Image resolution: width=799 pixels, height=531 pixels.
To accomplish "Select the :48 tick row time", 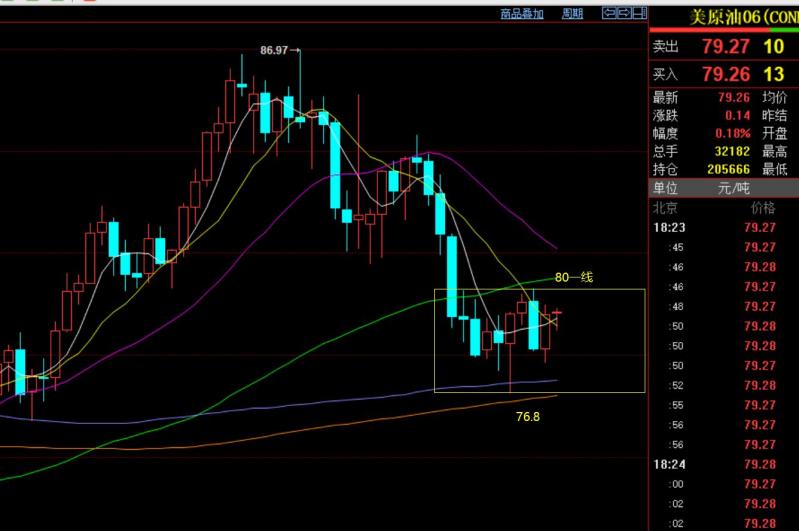I will click(x=676, y=307).
